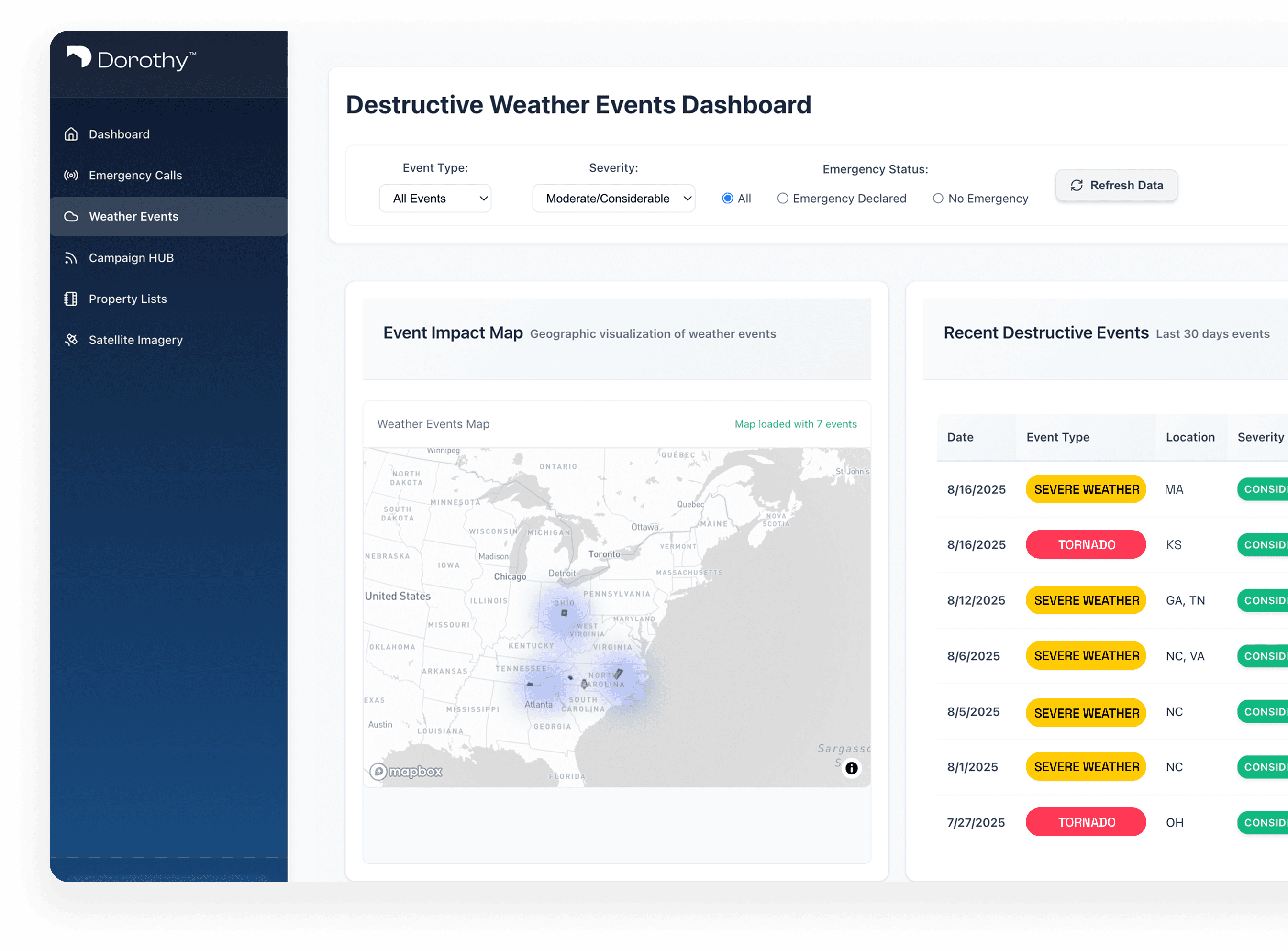Click the Property Lists notebook icon
The height and width of the screenshot is (951, 1288).
[x=71, y=299]
